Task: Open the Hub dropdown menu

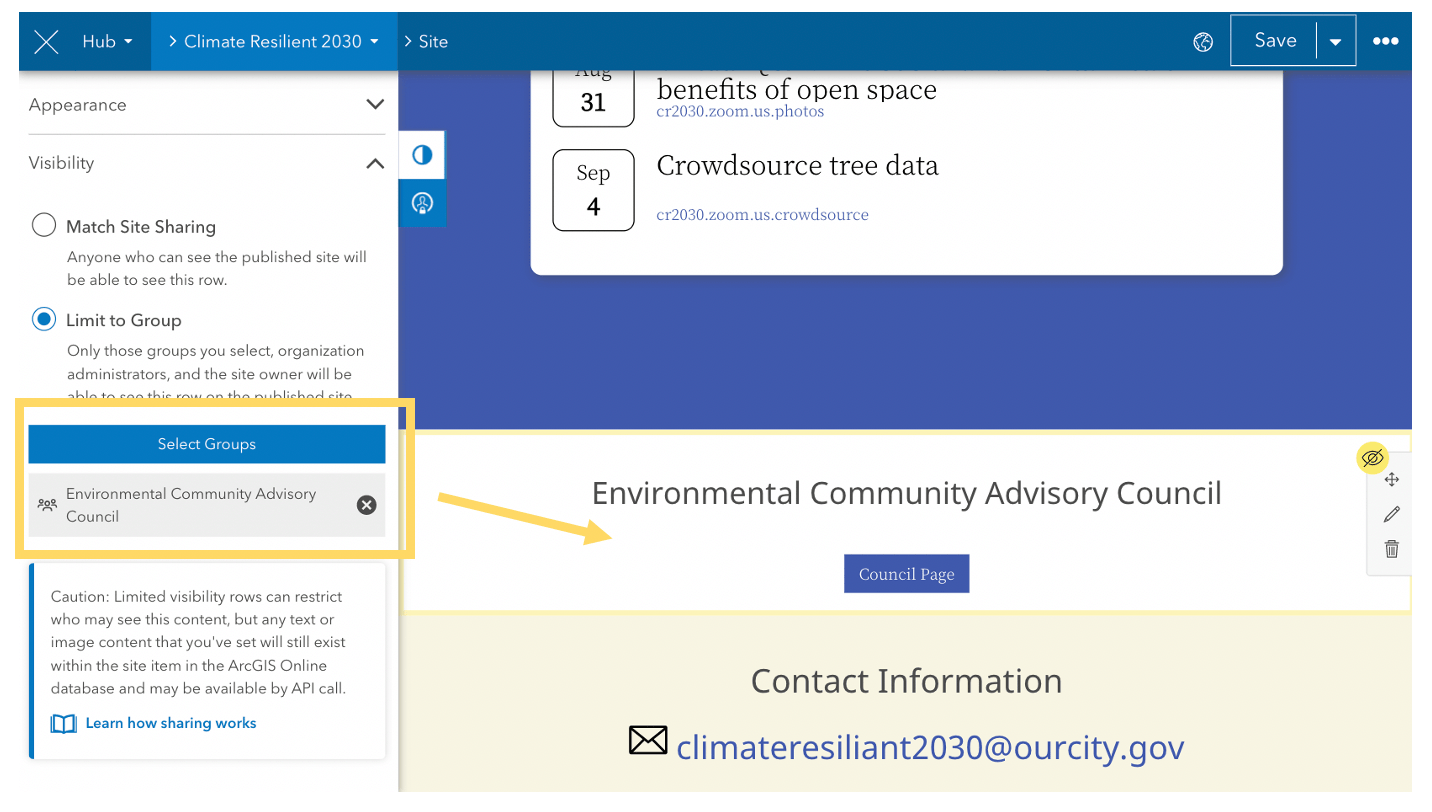Action: [x=107, y=41]
